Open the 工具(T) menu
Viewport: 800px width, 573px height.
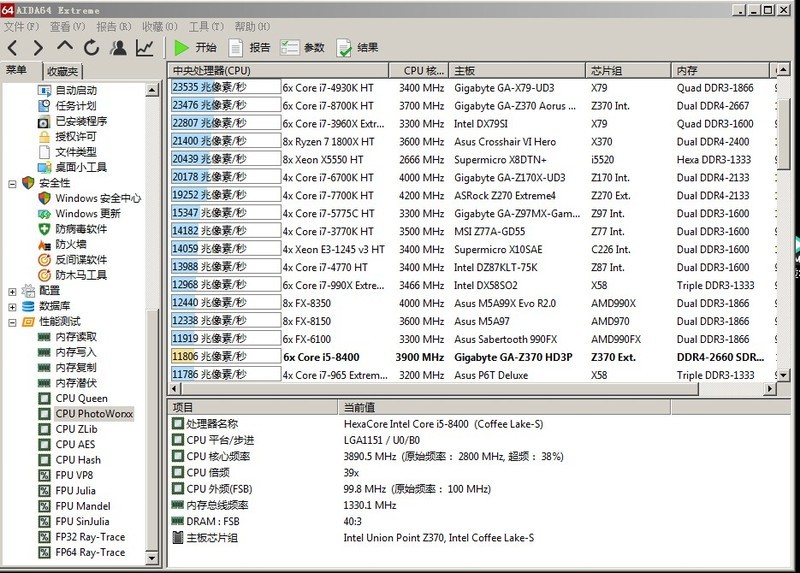coord(206,26)
